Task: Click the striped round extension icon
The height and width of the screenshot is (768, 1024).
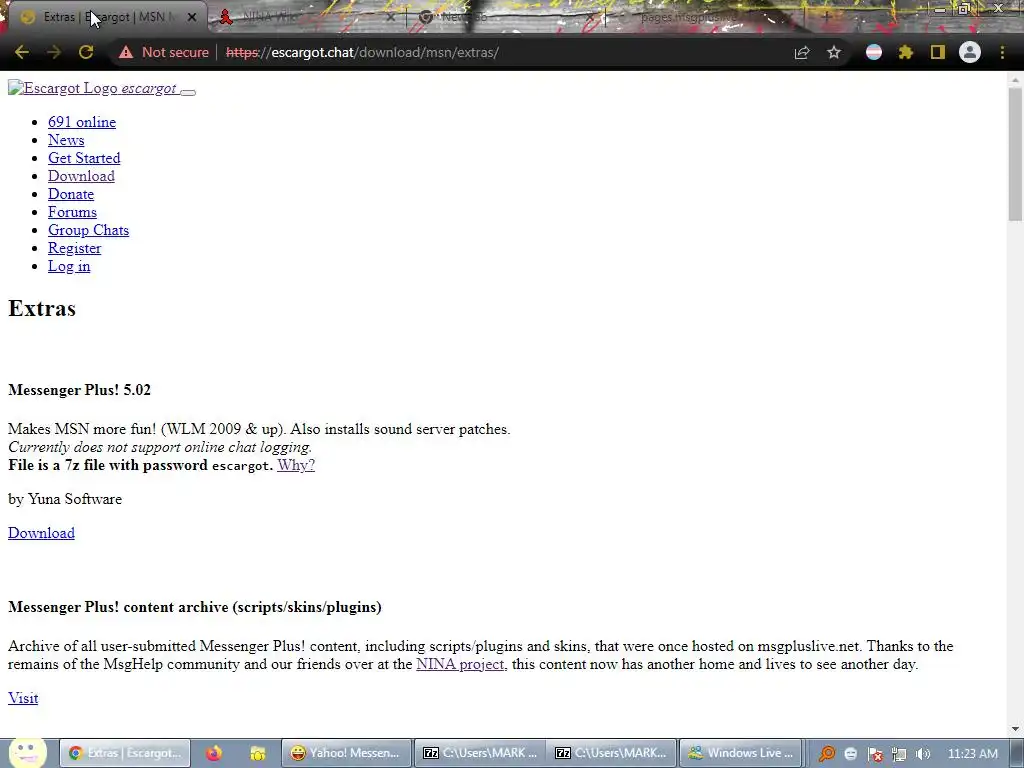Action: [x=874, y=52]
